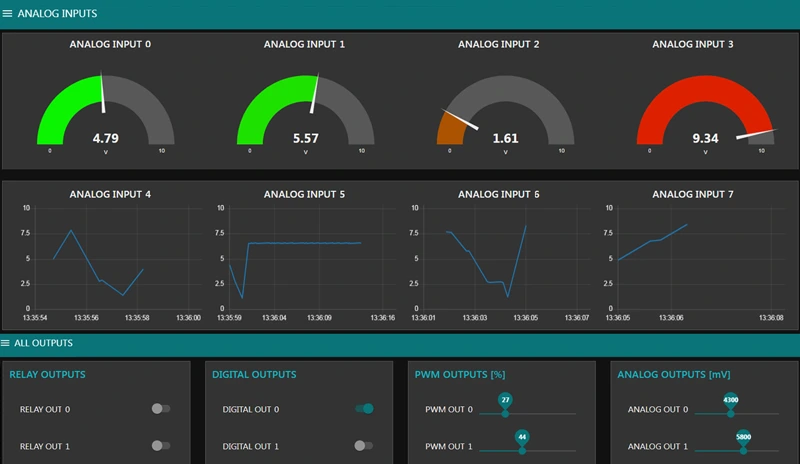
Task: Click the 13:36:16 time axis label
Action: point(383,318)
